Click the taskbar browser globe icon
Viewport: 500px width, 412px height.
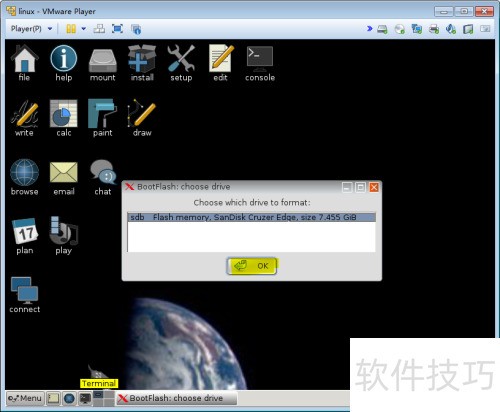pos(69,398)
